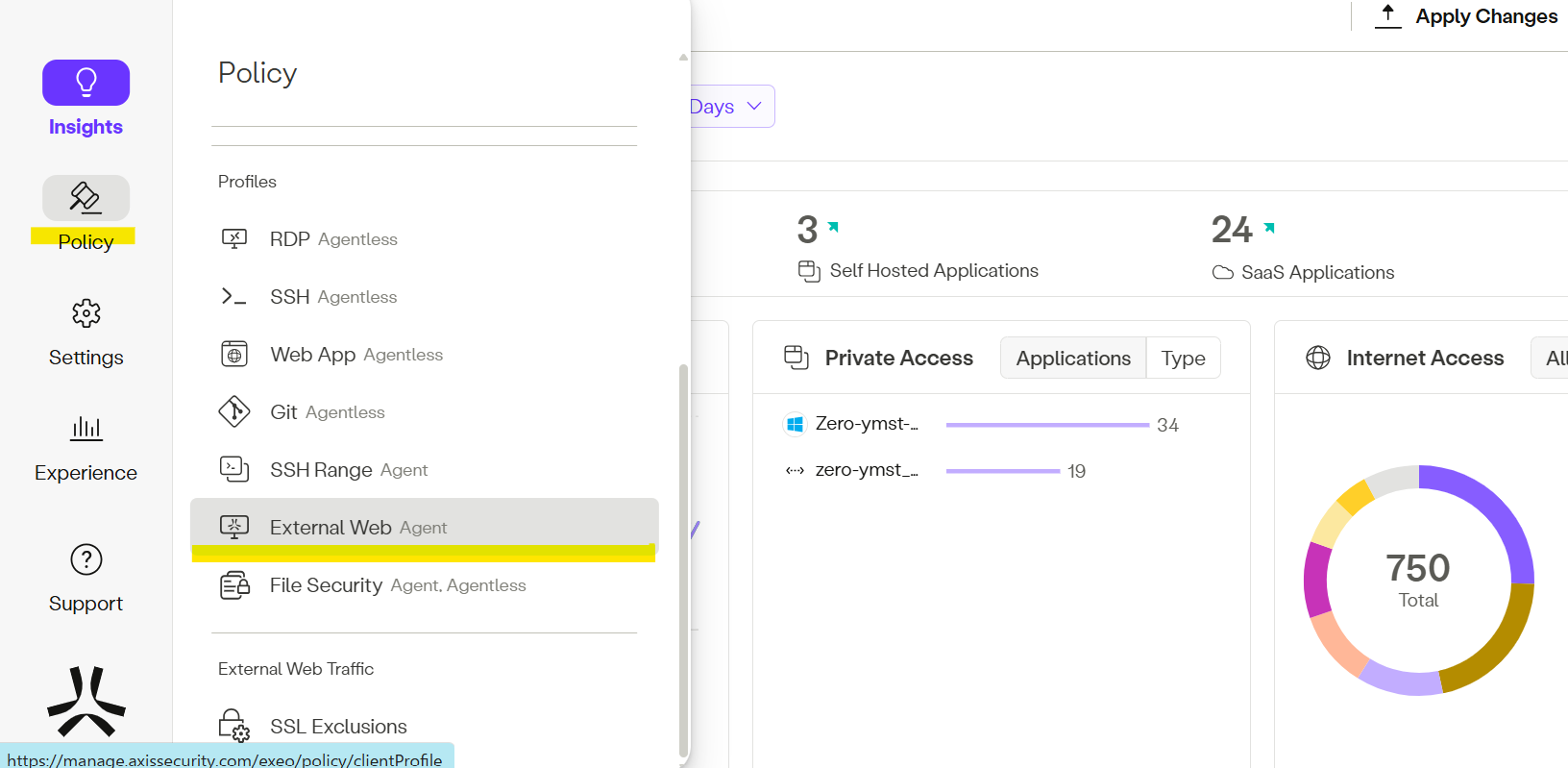Open Web App Agentless profile
The width and height of the screenshot is (1568, 768).
[x=355, y=355]
